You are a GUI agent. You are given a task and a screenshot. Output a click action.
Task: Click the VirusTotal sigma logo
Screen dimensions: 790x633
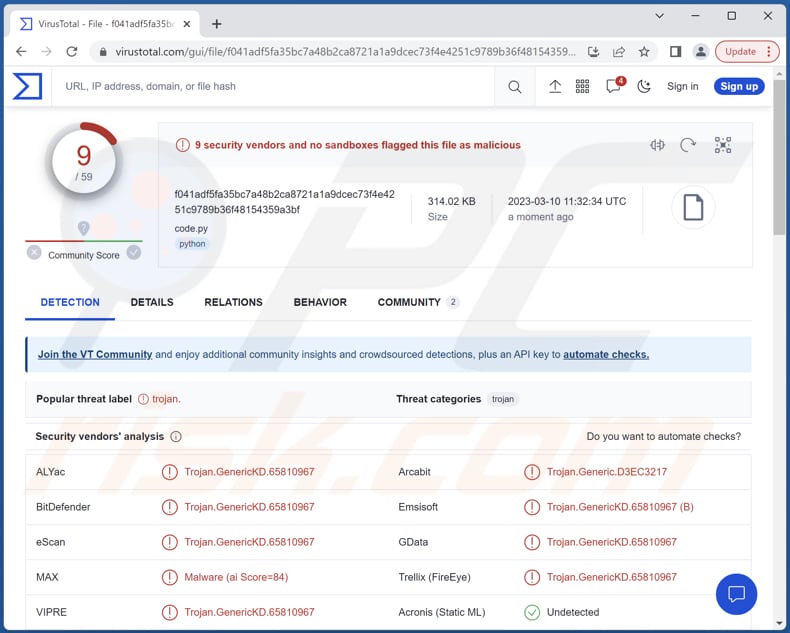(x=27, y=86)
